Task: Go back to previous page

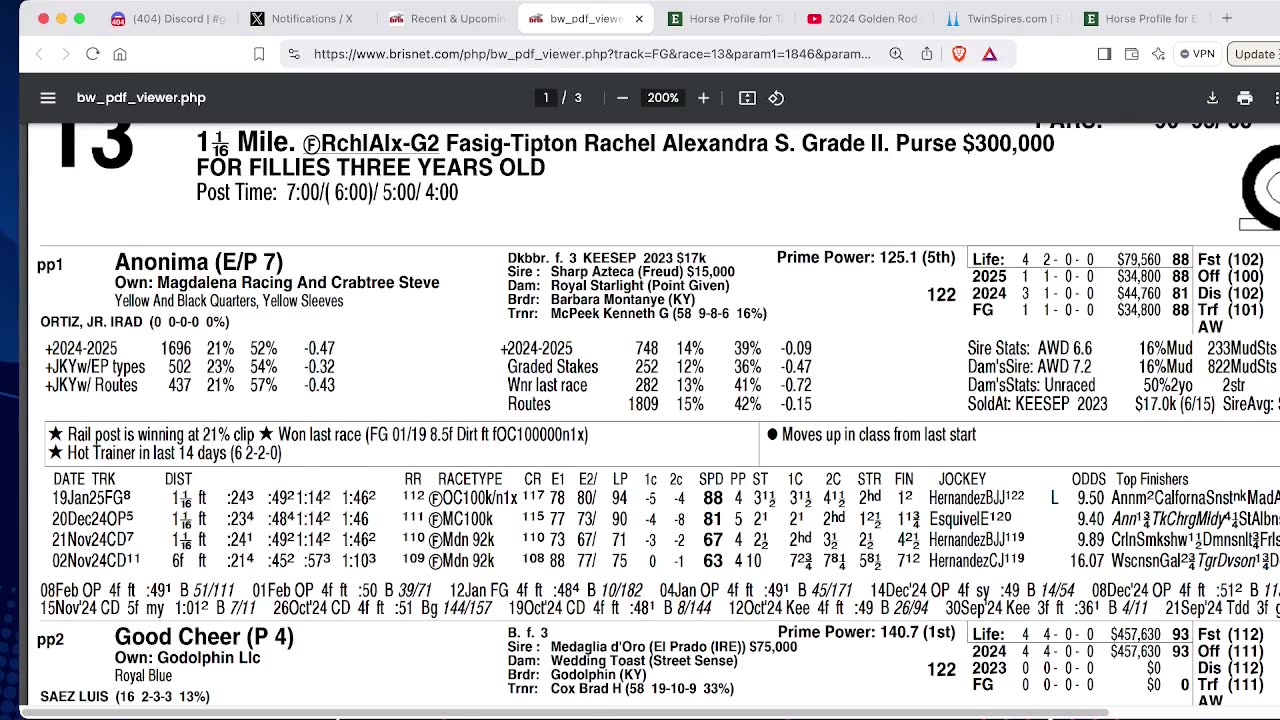Action: [39, 54]
